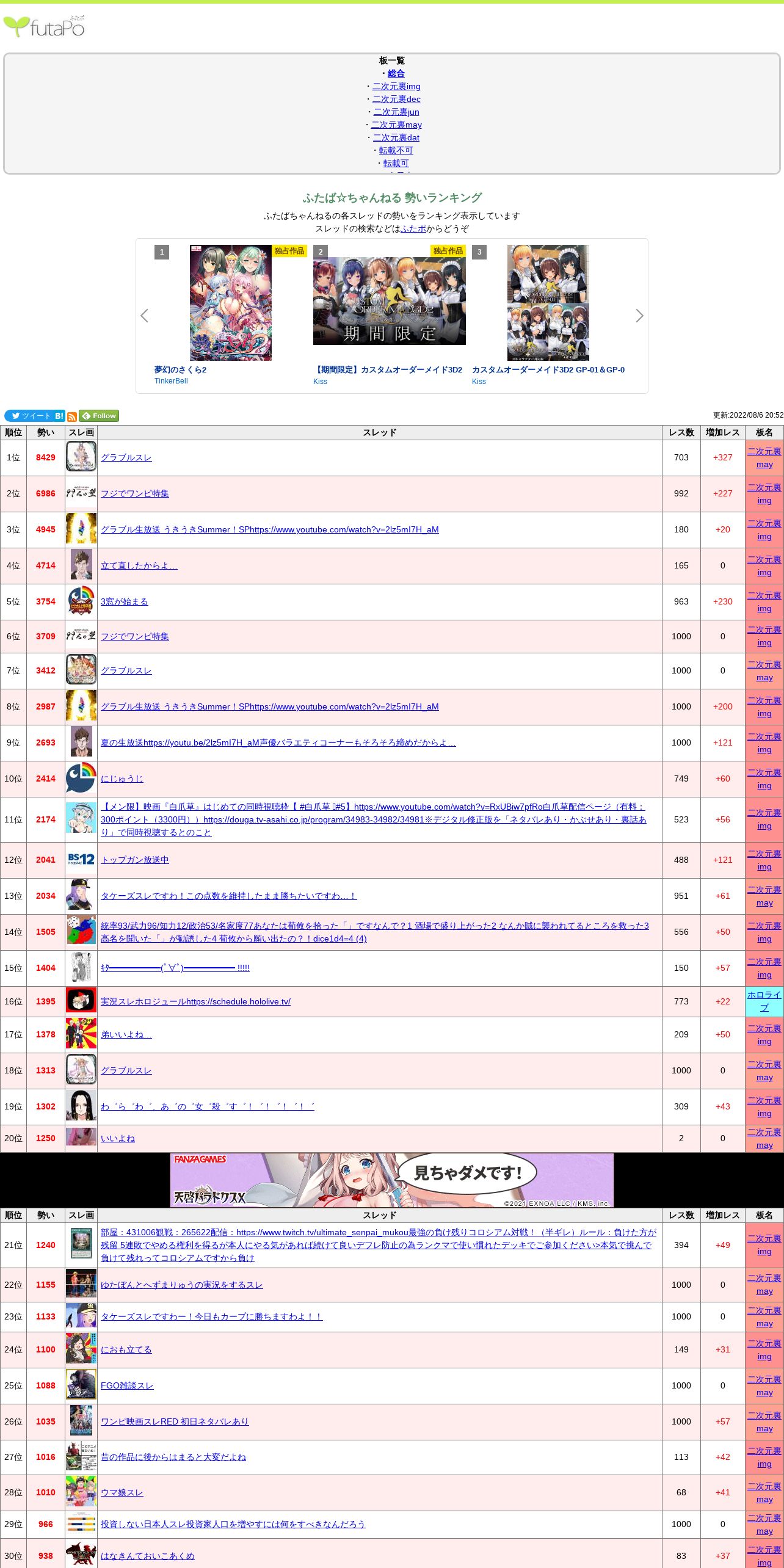Open thumbnail of rank 10位 thread
The image size is (784, 1568).
(x=81, y=779)
